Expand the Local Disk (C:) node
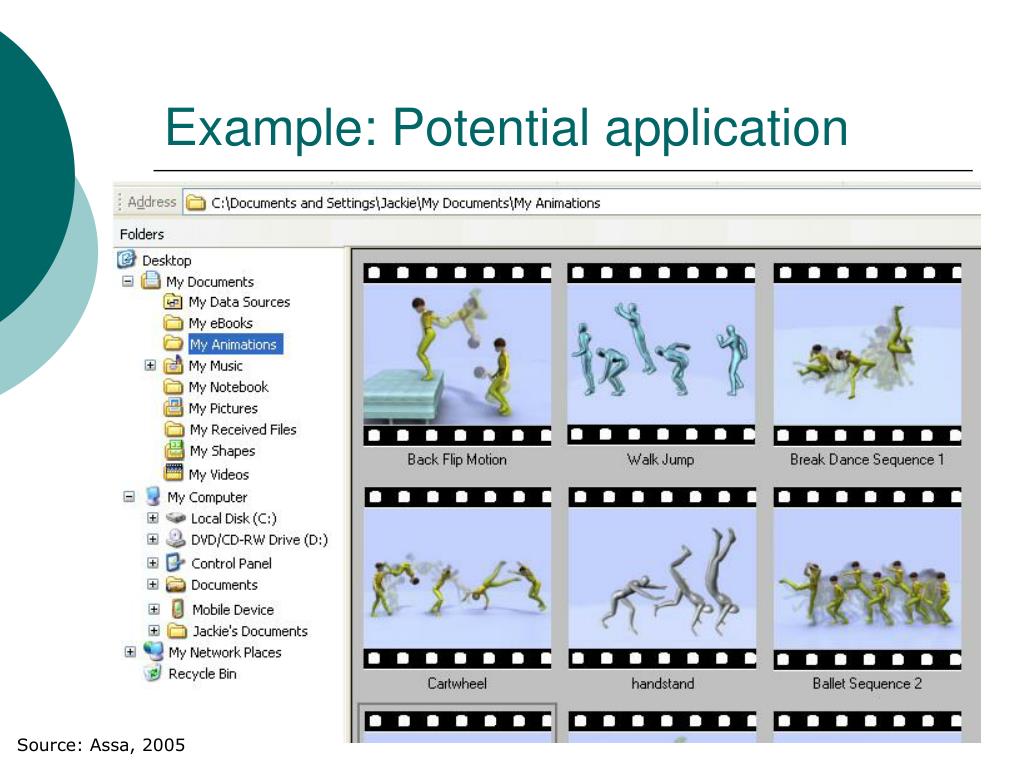The width and height of the screenshot is (1024, 768). 153,518
